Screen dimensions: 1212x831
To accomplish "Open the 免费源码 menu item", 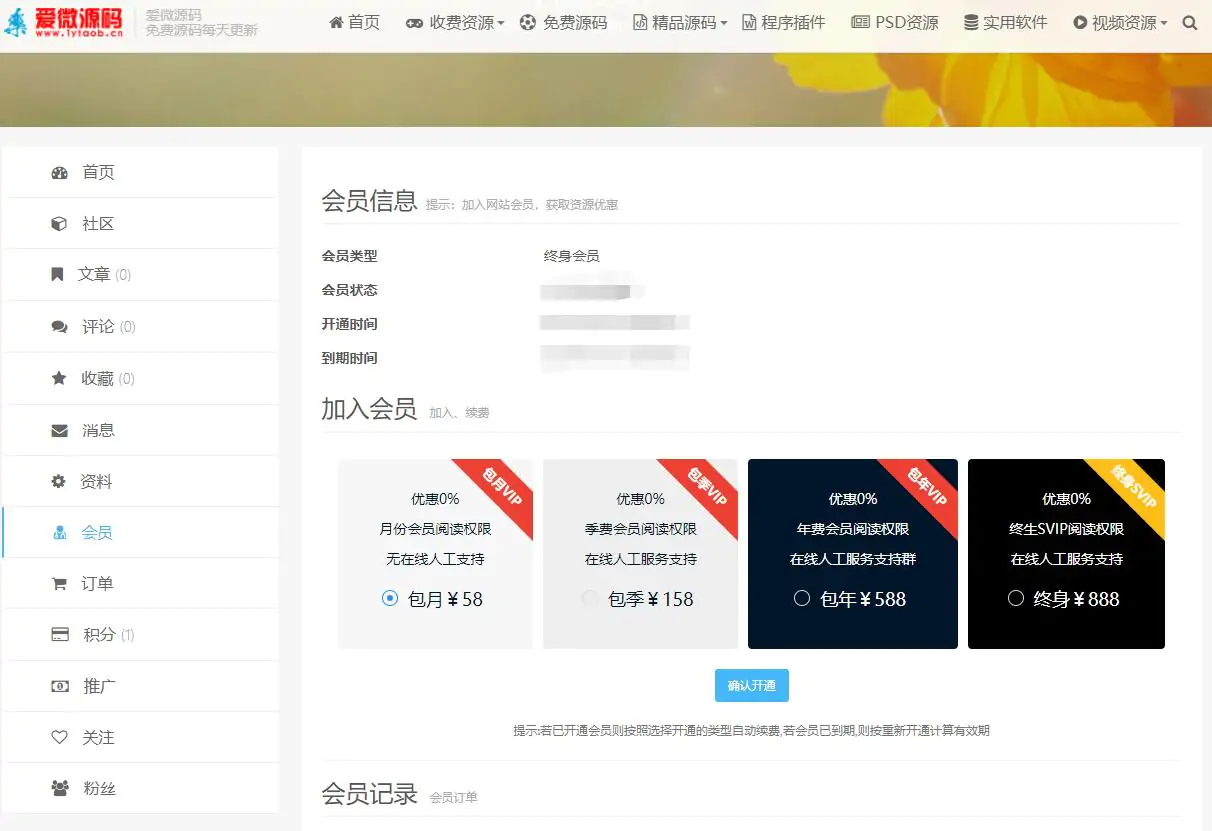I will click(563, 22).
